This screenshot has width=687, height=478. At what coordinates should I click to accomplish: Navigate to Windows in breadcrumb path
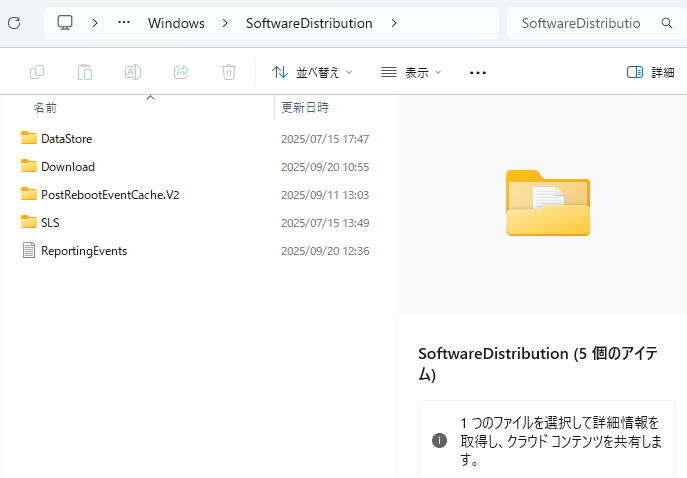coord(176,23)
